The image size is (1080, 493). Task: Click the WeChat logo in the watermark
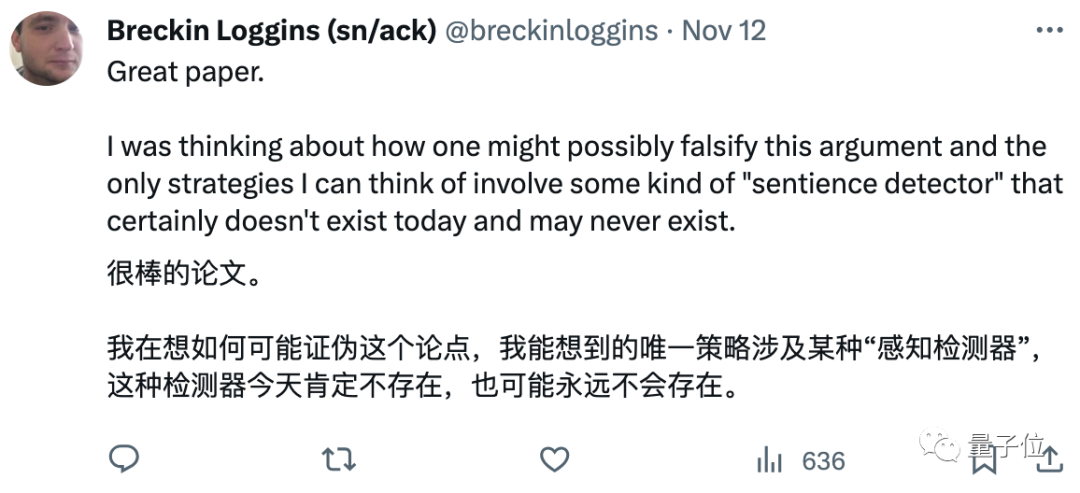(x=939, y=443)
